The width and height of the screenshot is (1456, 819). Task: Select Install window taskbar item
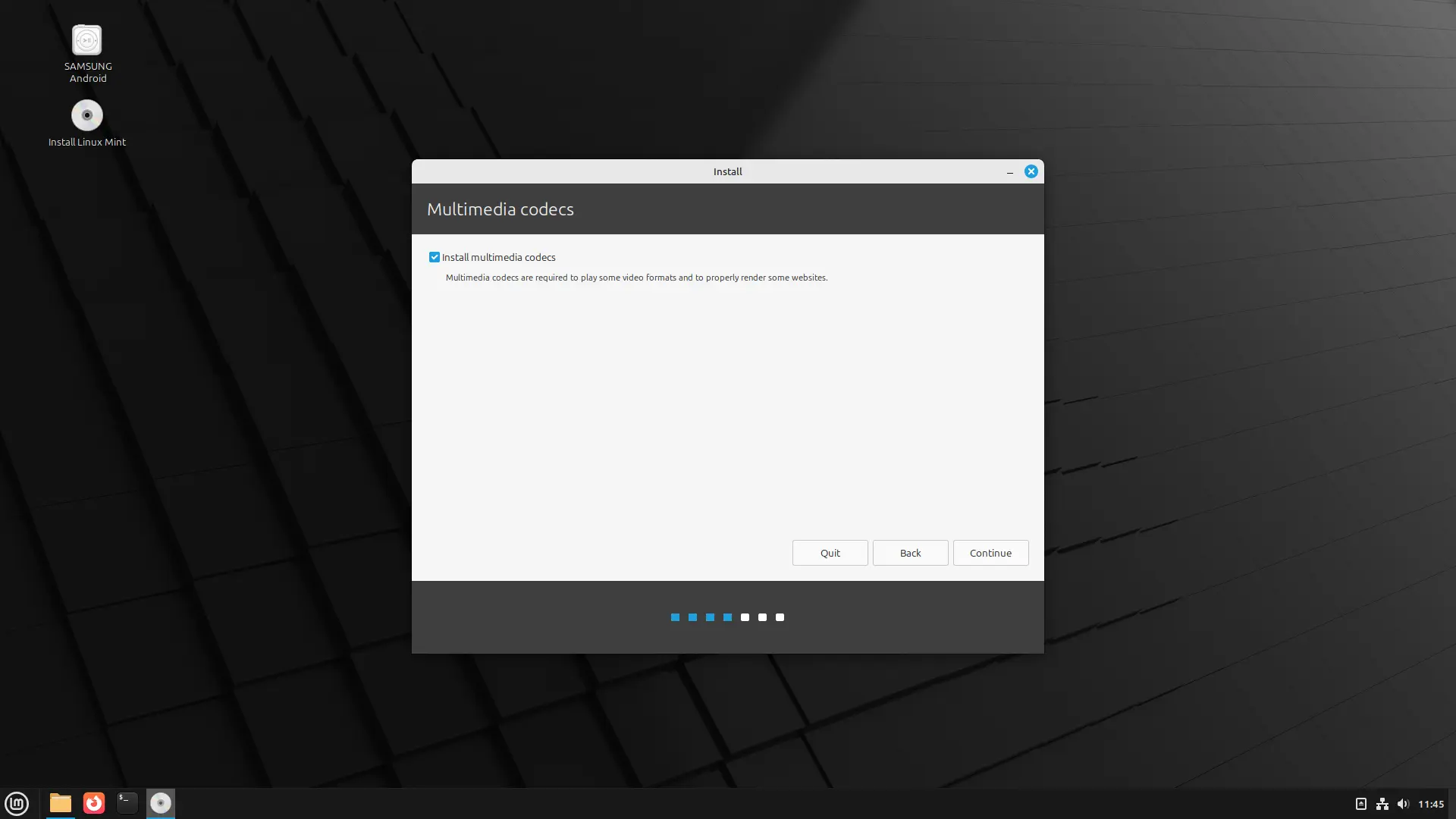point(160,803)
